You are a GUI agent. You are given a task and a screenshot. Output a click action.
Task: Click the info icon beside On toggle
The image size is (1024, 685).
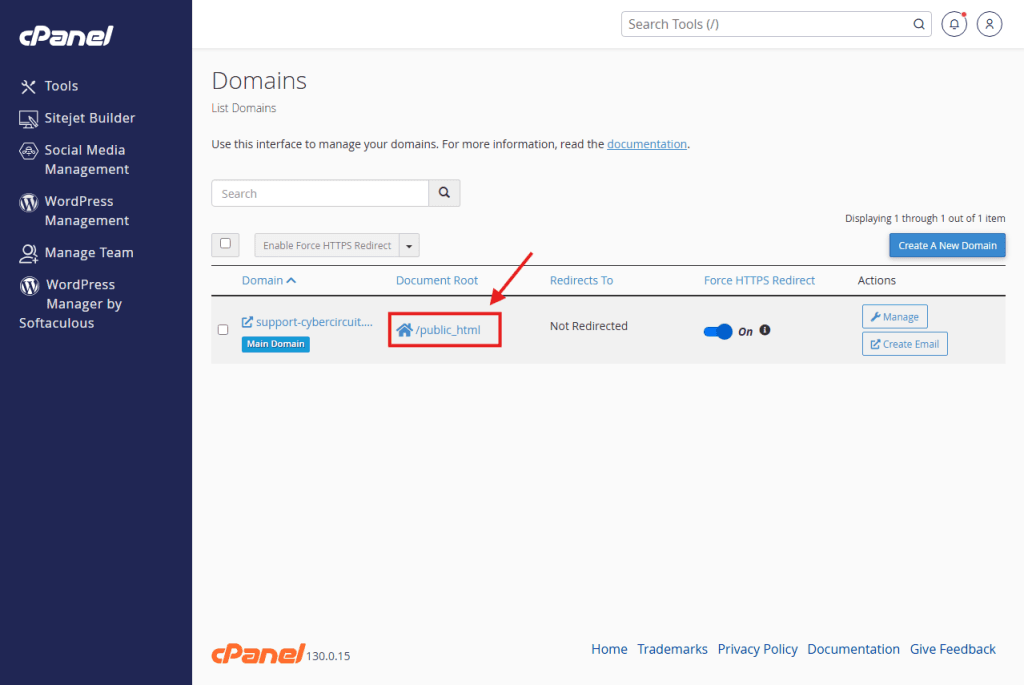click(x=765, y=330)
